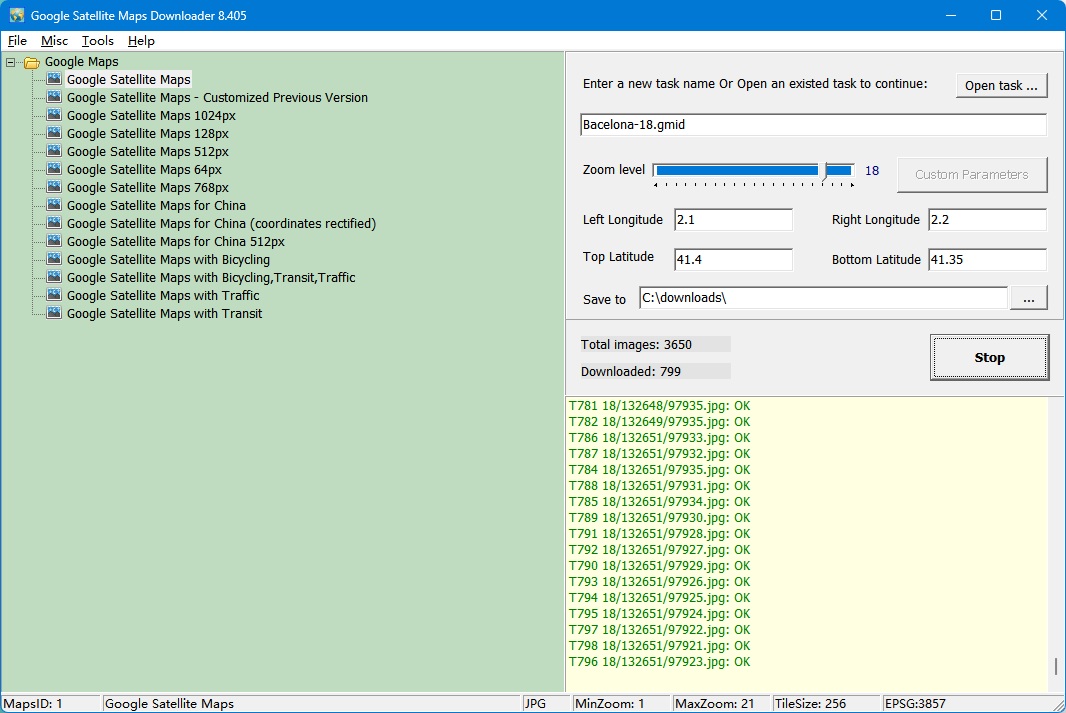Select Google Satellite Maps in the tree
Screen dimensions: 1066x713
click(x=128, y=80)
